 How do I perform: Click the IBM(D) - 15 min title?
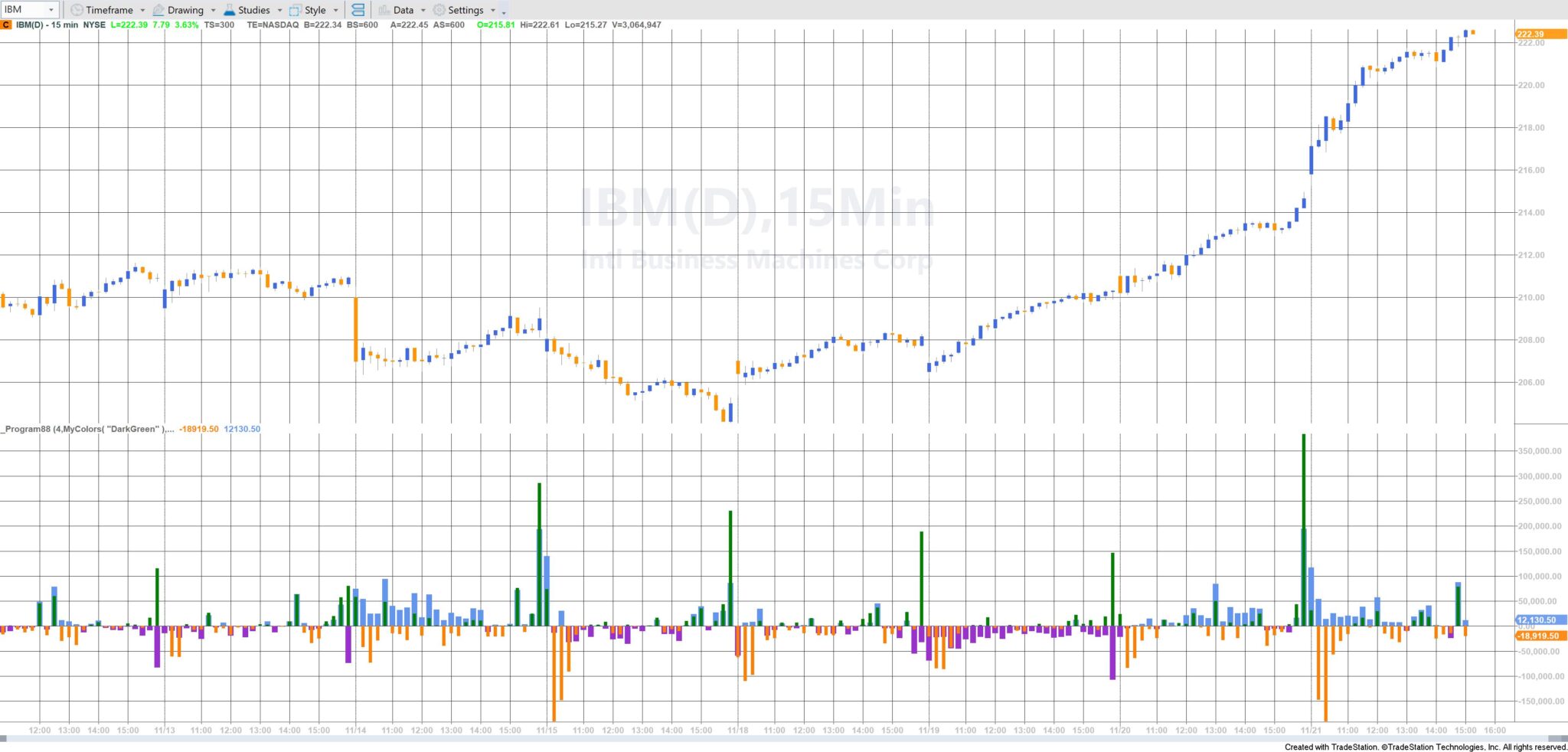coord(47,25)
